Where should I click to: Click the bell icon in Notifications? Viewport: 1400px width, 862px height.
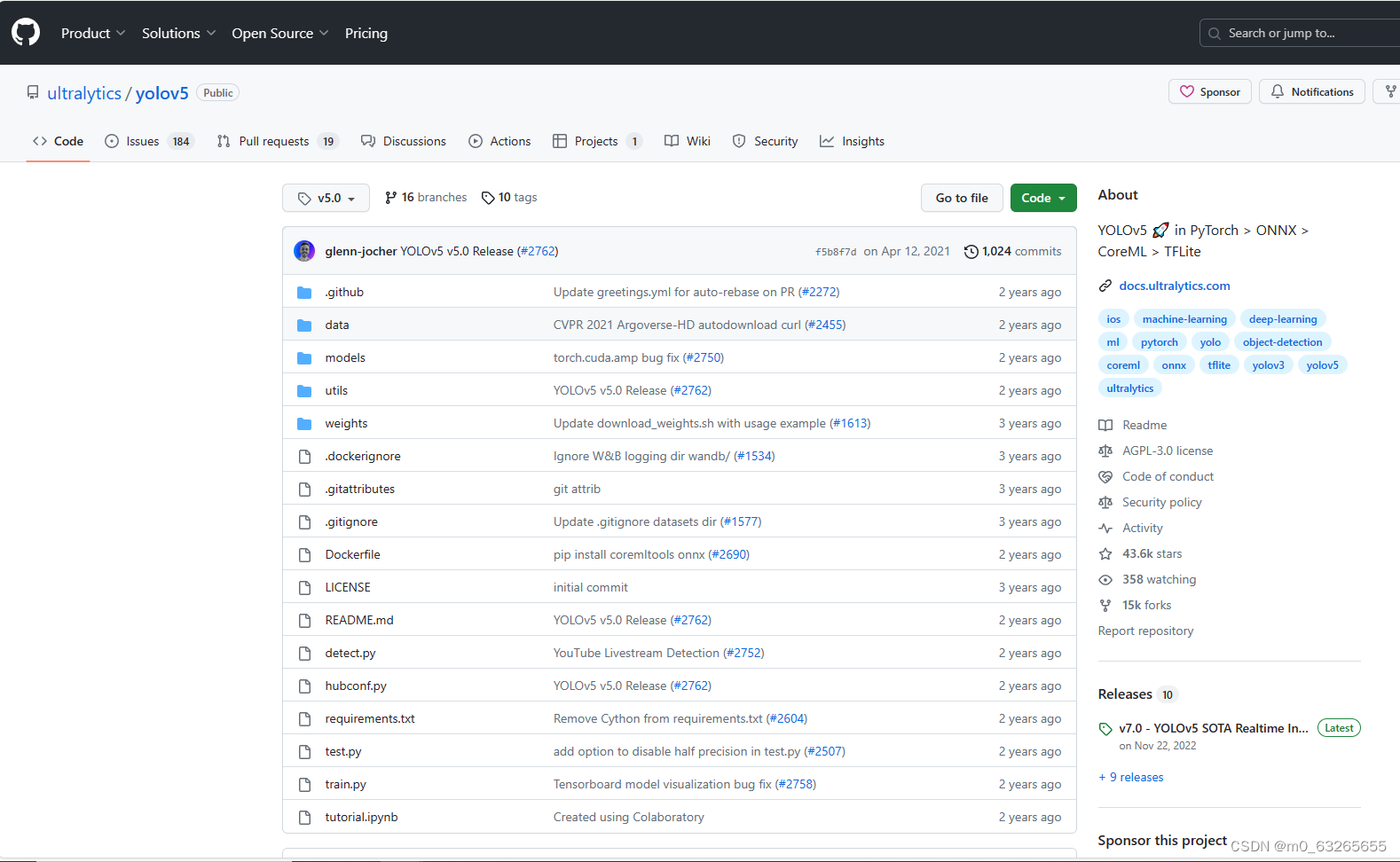point(1278,91)
